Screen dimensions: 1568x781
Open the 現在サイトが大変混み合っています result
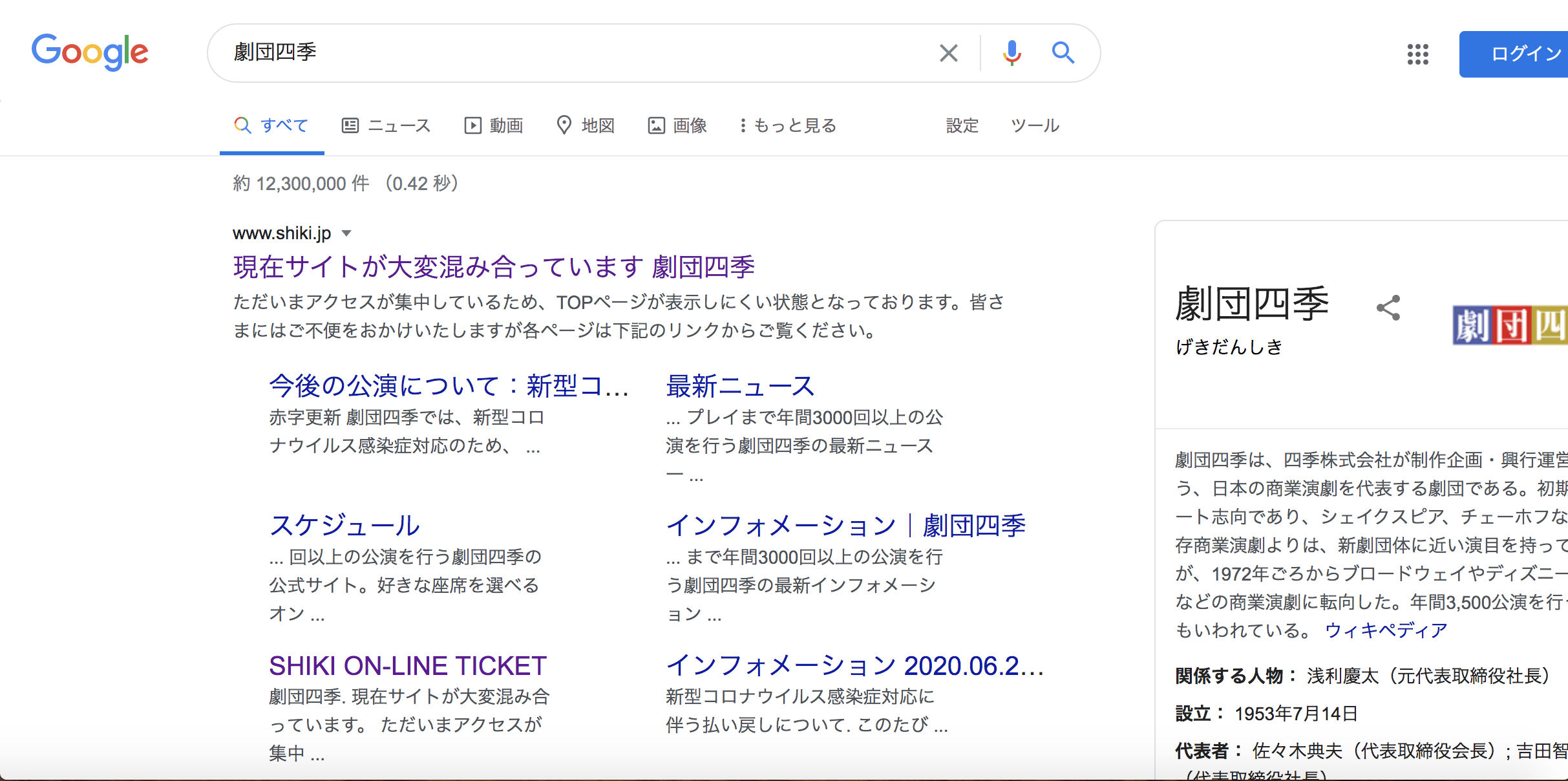pos(494,267)
